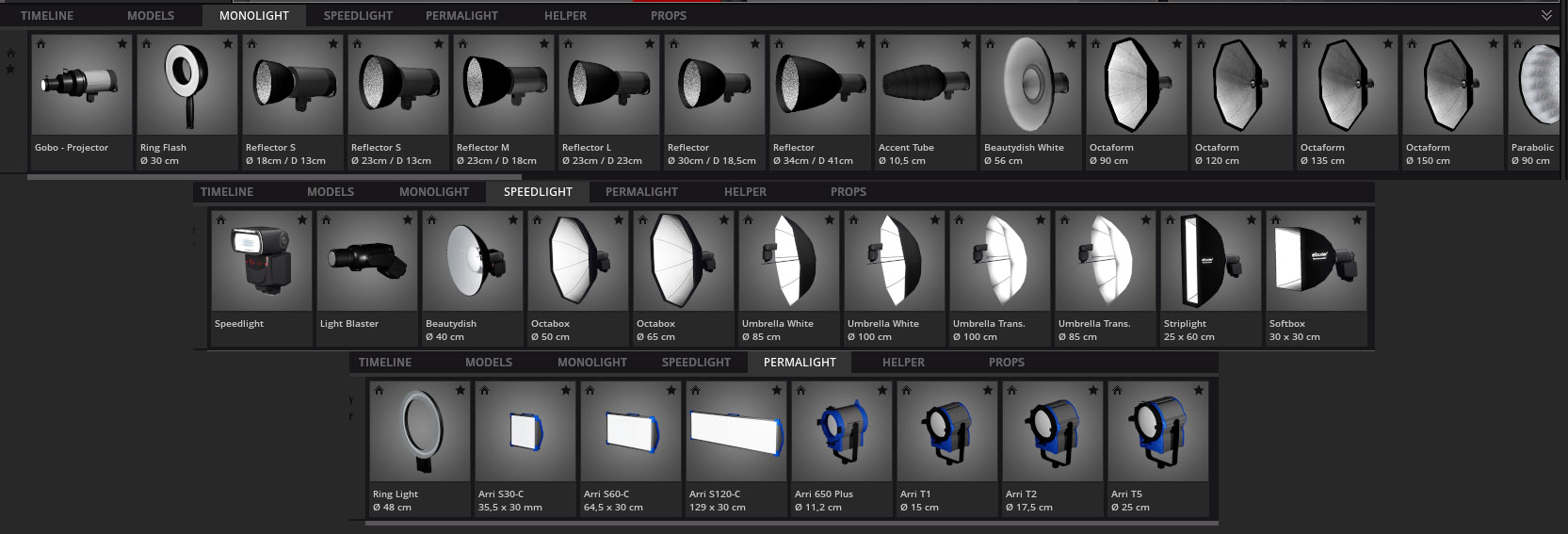Viewport: 1568px width, 534px height.
Task: Open Models tab in the monolight panel
Action: tap(151, 16)
